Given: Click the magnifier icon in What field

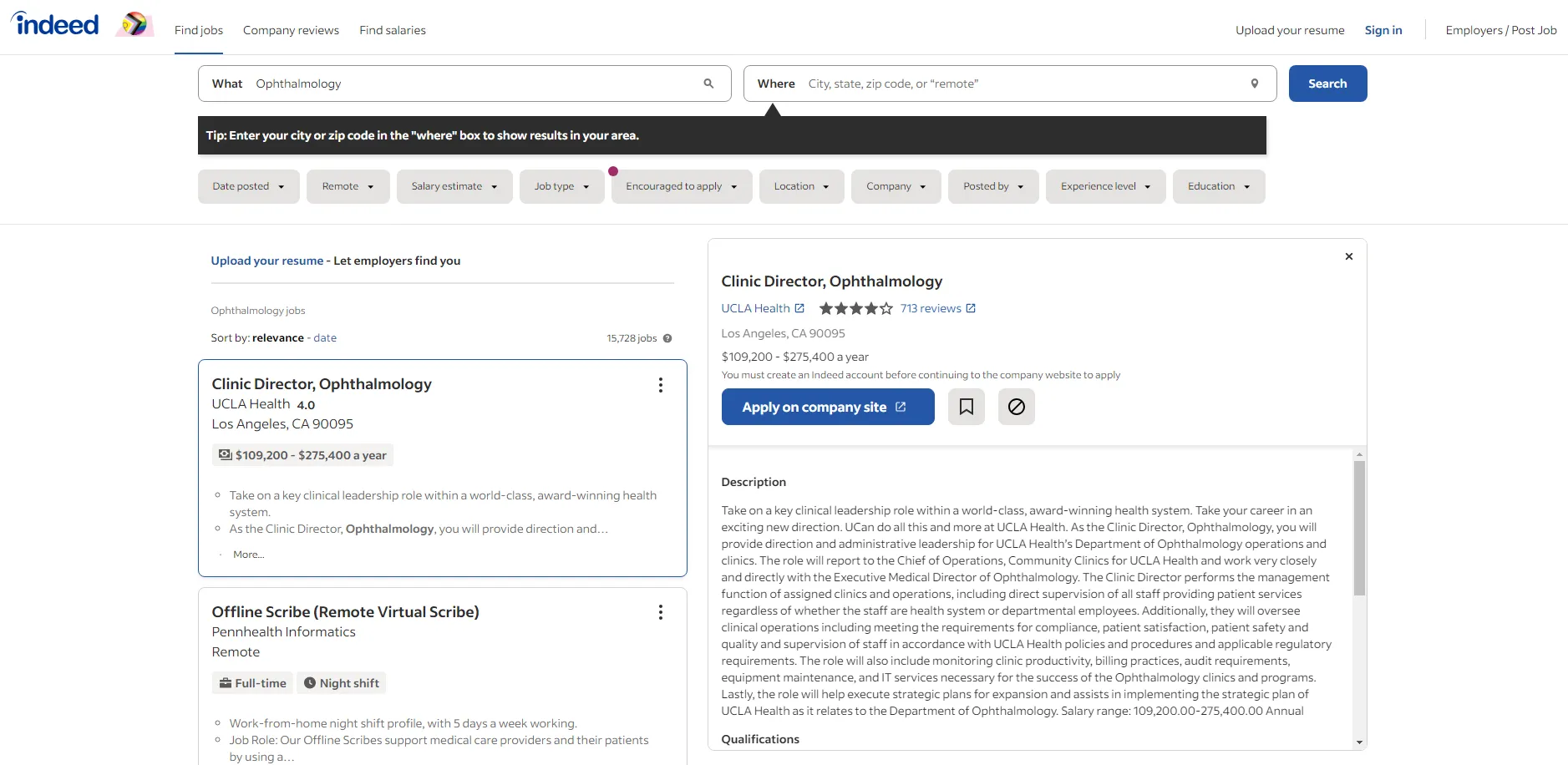Looking at the screenshot, I should click(708, 84).
